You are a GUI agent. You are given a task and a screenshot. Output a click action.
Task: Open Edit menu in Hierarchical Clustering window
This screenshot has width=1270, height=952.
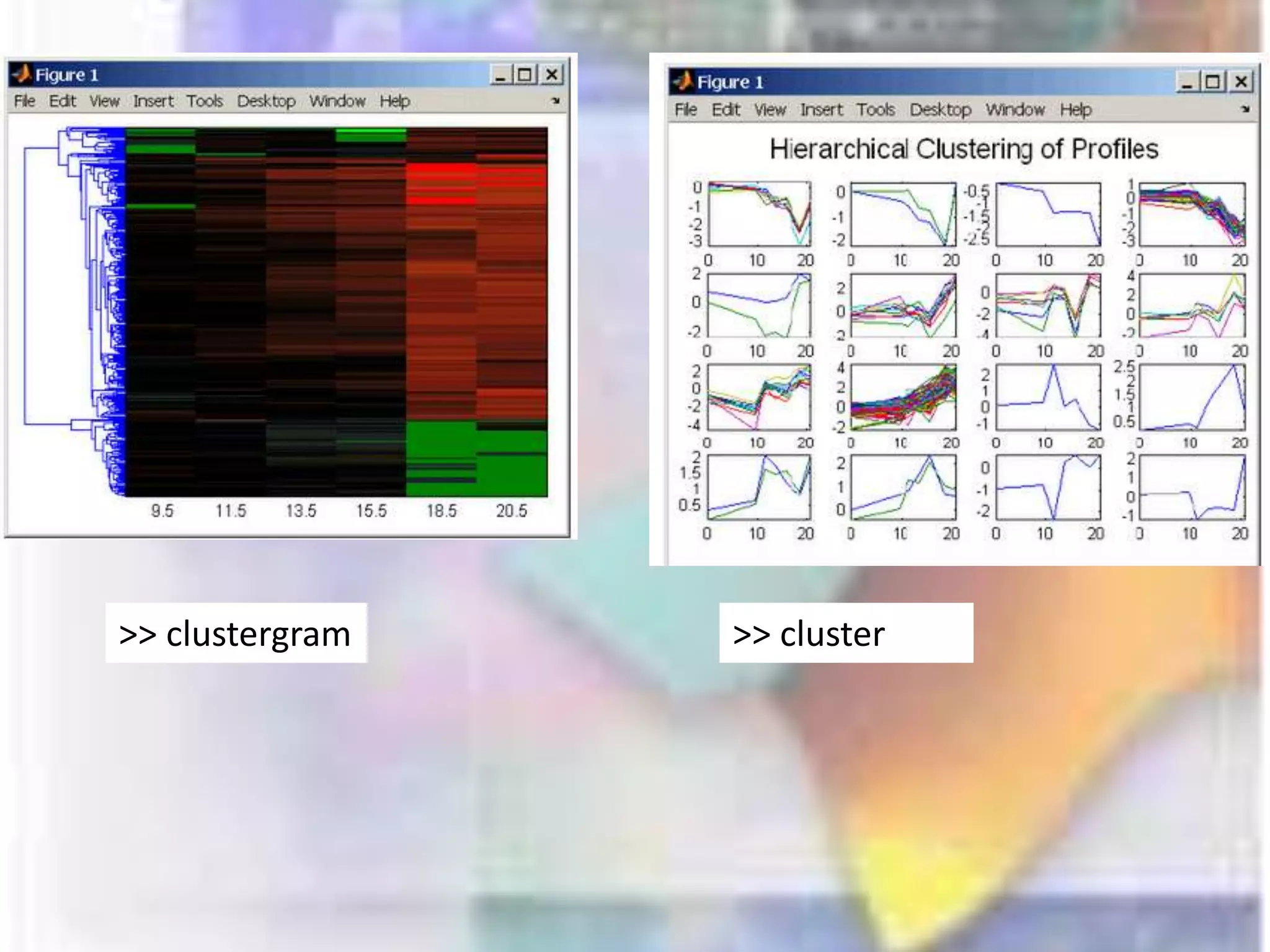tap(726, 110)
